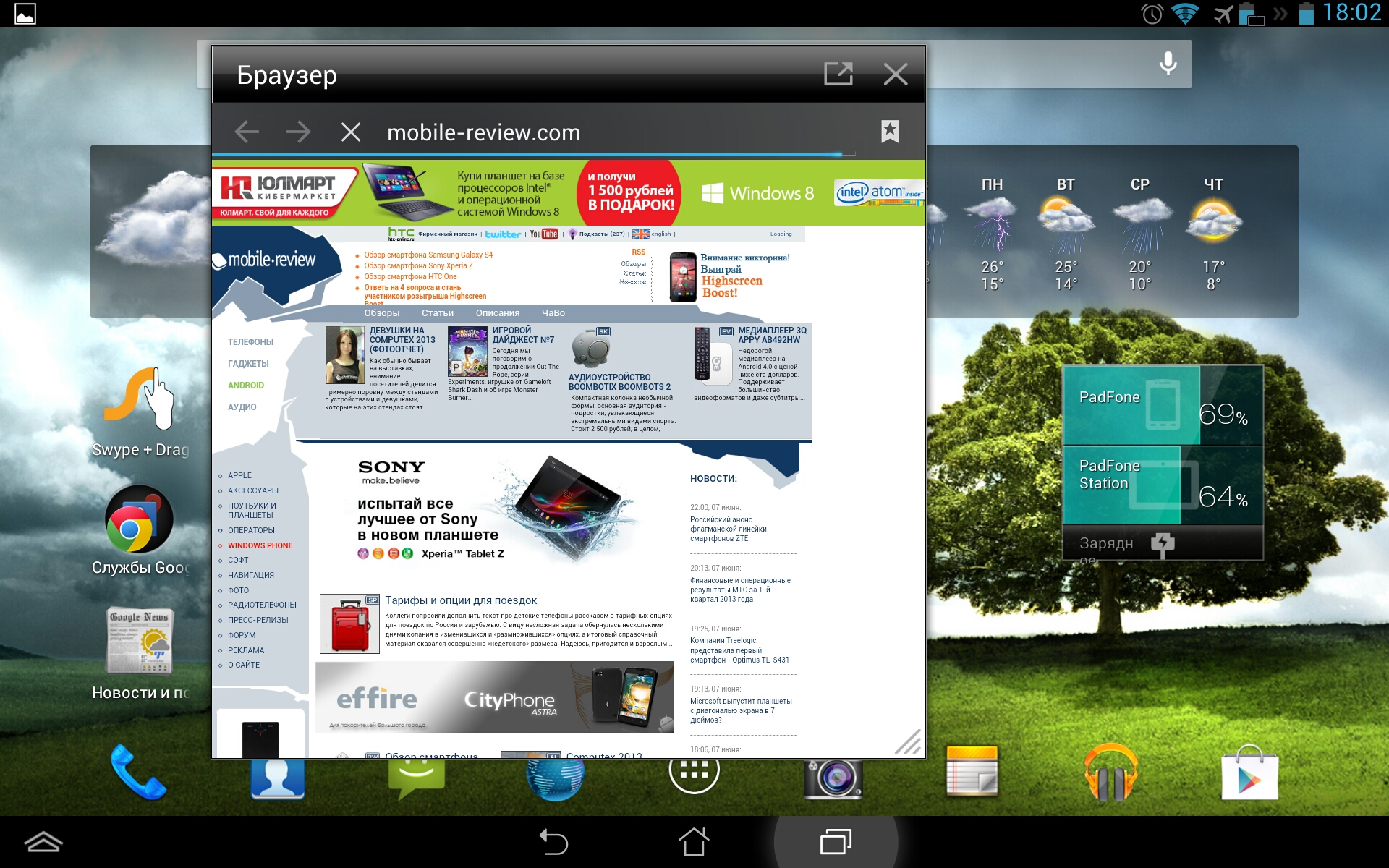Open Обзор смартфона Sony Xperia Z link
The image size is (1389, 868).
pos(418,265)
